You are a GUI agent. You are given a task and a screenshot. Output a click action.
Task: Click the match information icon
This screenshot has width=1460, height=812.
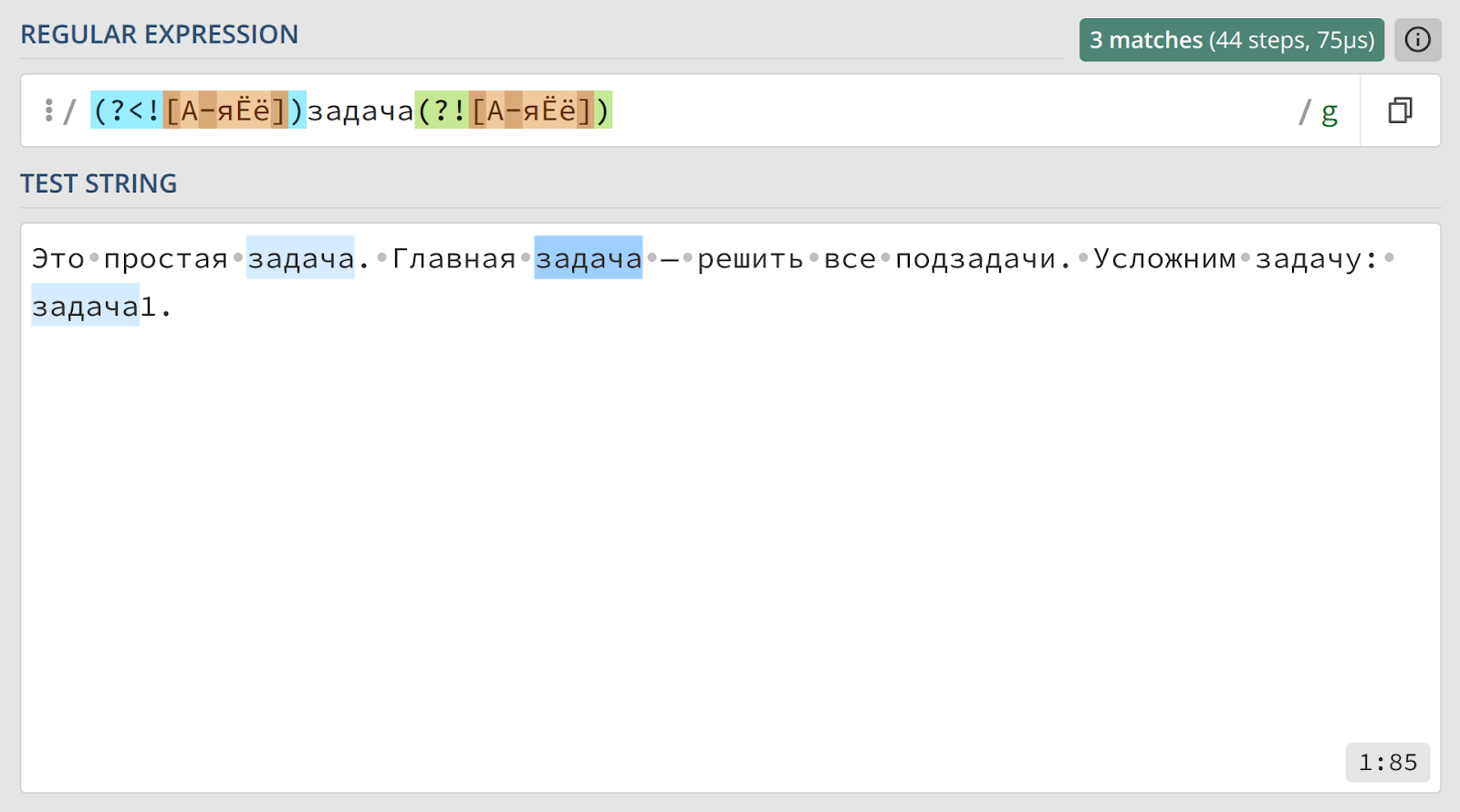click(1417, 40)
